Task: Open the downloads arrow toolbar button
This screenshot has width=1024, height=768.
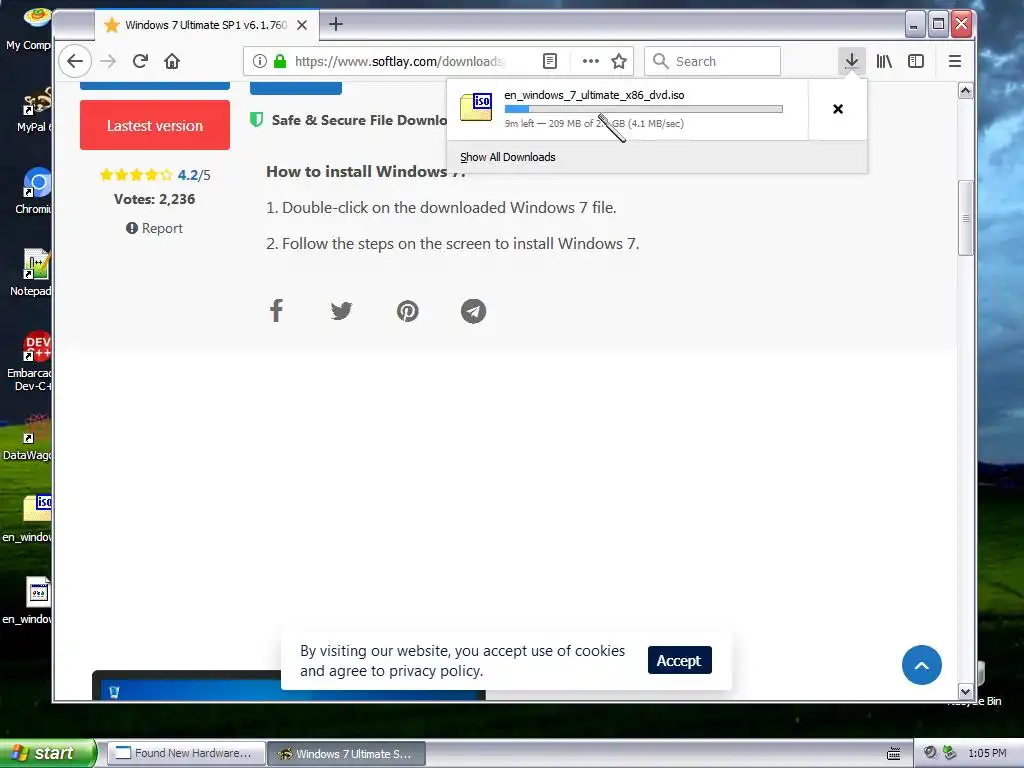Action: (x=852, y=61)
